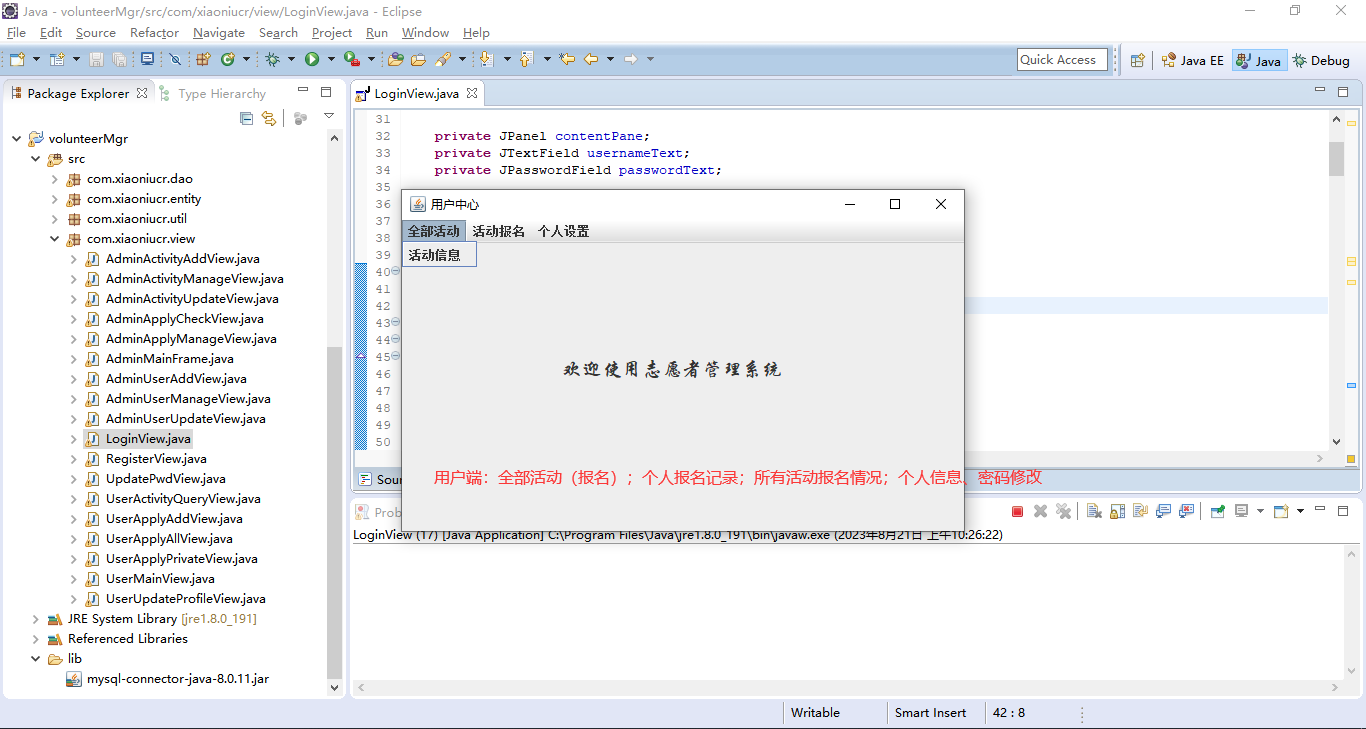Select 个人设置 menu in 用户中心 window
Image resolution: width=1366 pixels, height=729 pixels.
tap(564, 231)
